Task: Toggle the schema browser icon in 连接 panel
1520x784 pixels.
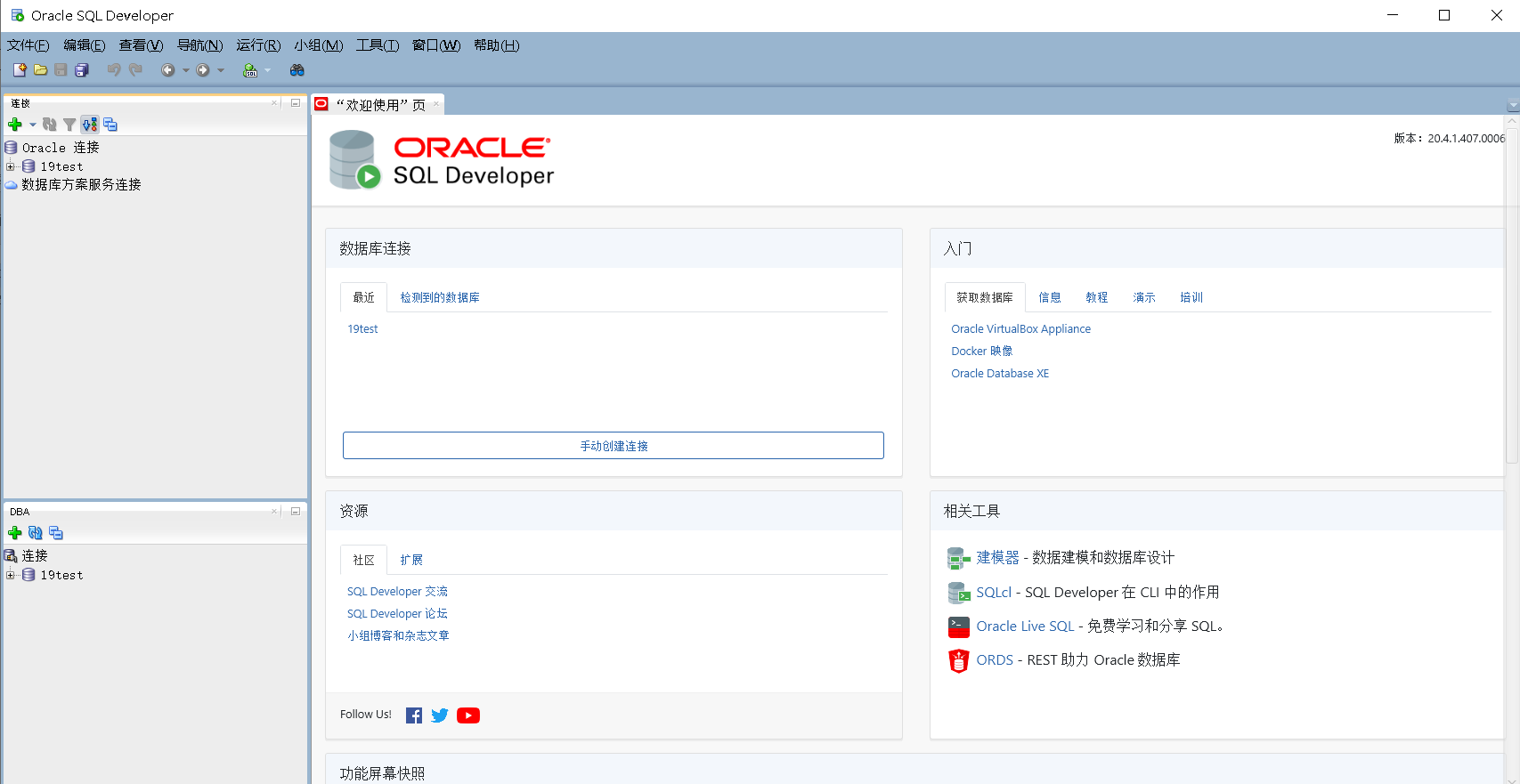Action: click(89, 125)
